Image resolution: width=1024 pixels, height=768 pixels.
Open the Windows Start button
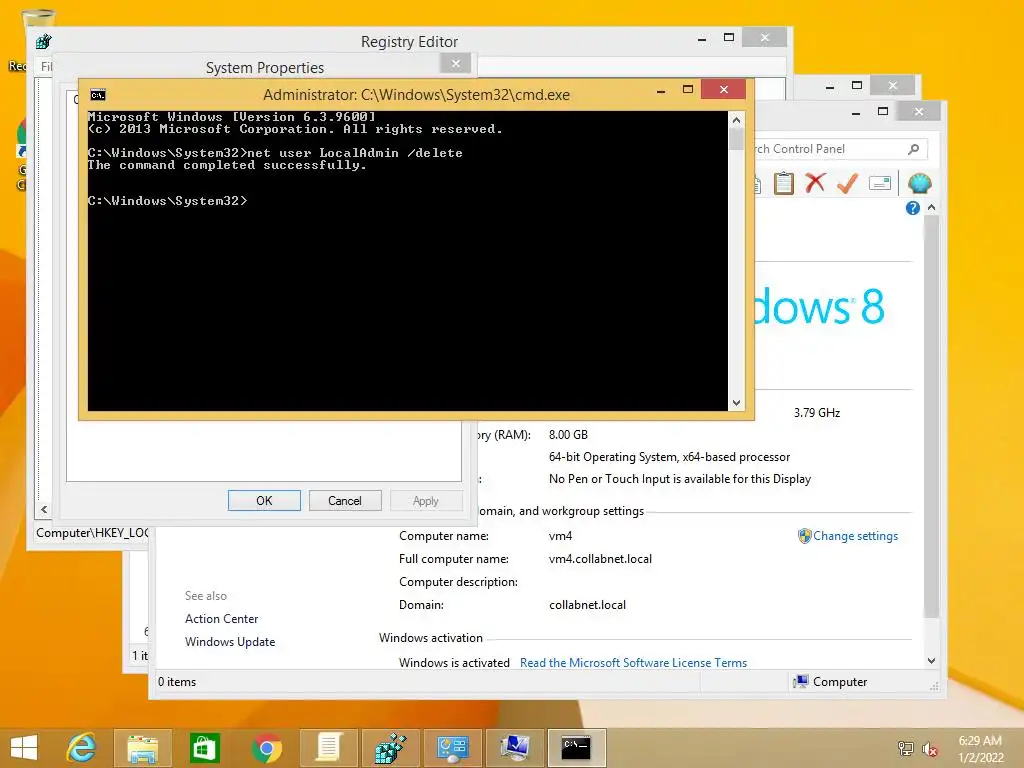pyautogui.click(x=24, y=748)
